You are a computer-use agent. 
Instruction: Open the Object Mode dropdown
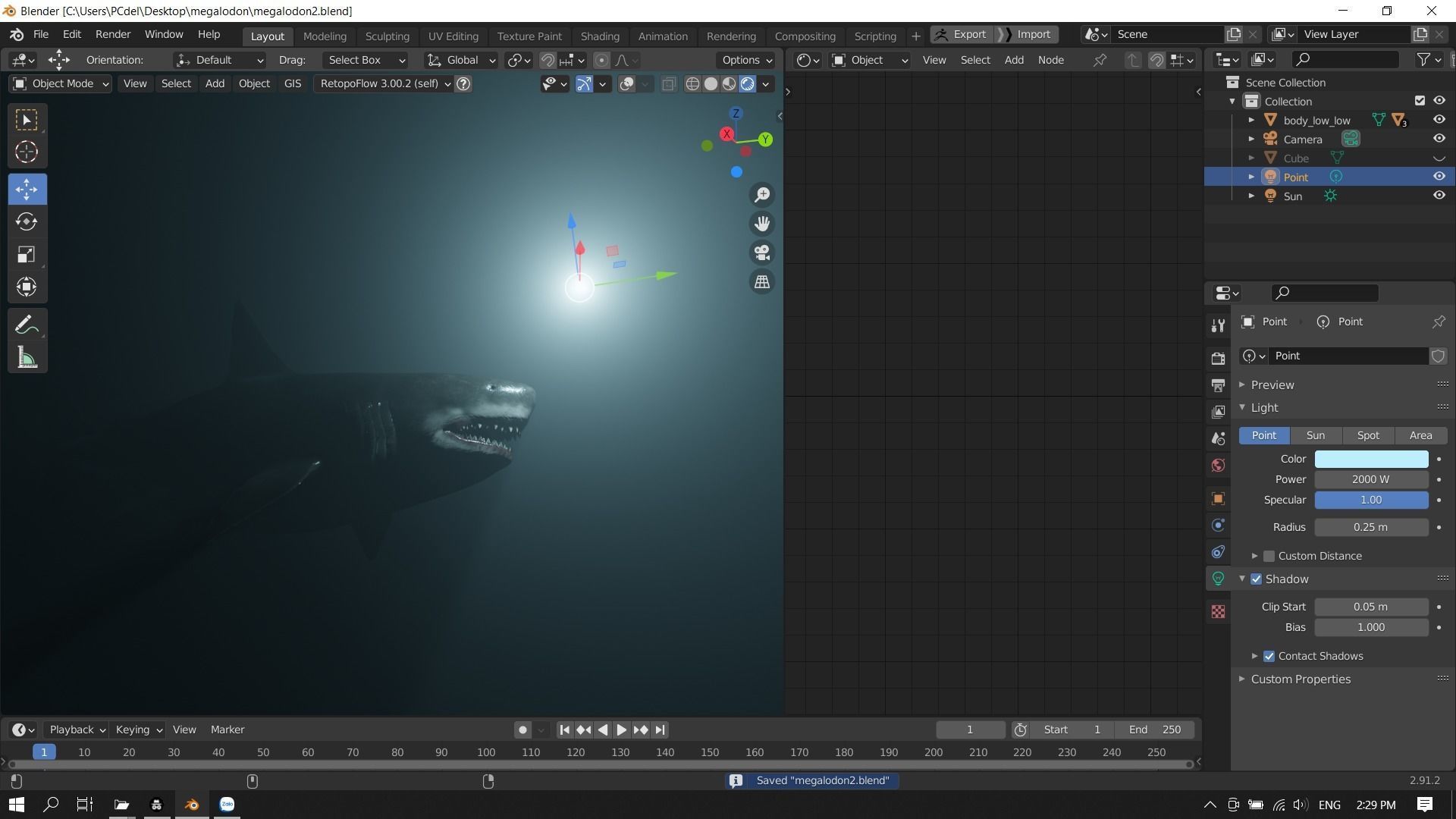(62, 83)
